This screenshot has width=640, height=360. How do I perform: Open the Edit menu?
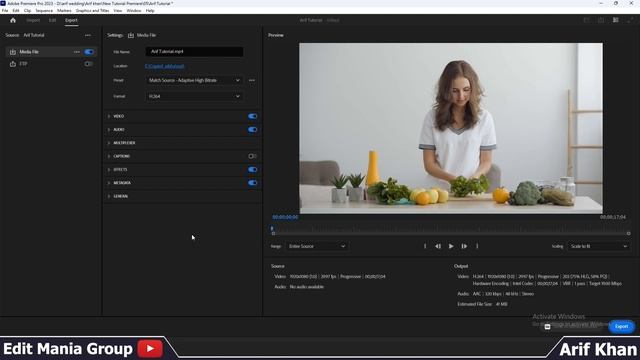click(16, 11)
